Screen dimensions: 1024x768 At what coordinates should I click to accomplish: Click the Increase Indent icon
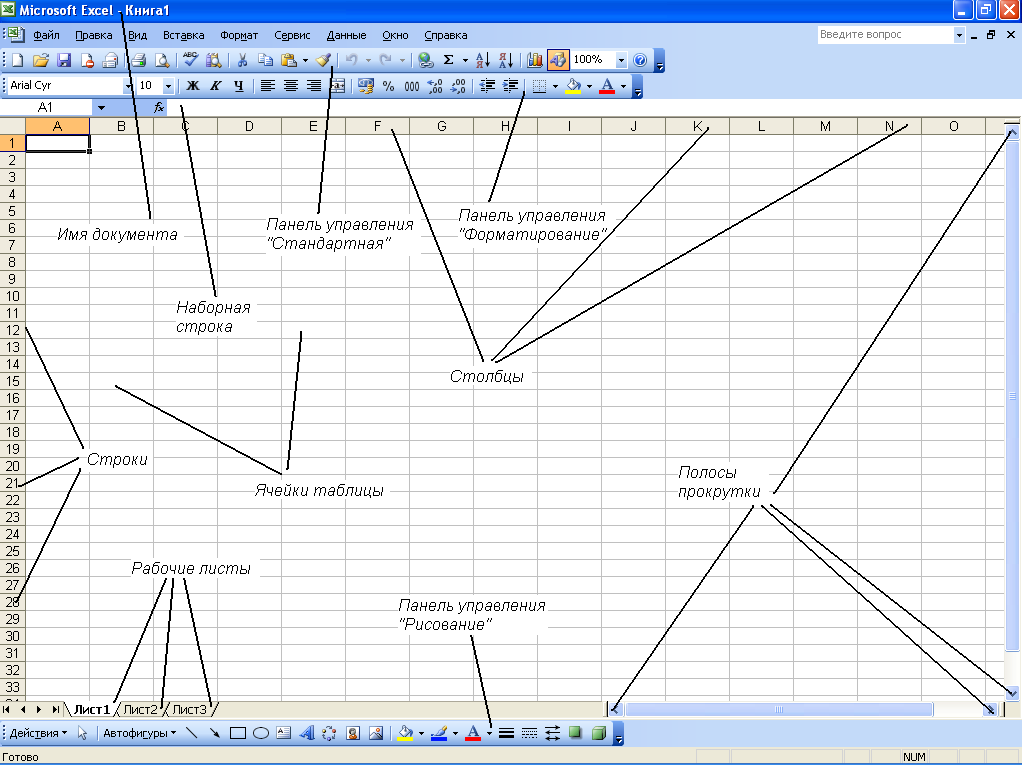pyautogui.click(x=511, y=86)
